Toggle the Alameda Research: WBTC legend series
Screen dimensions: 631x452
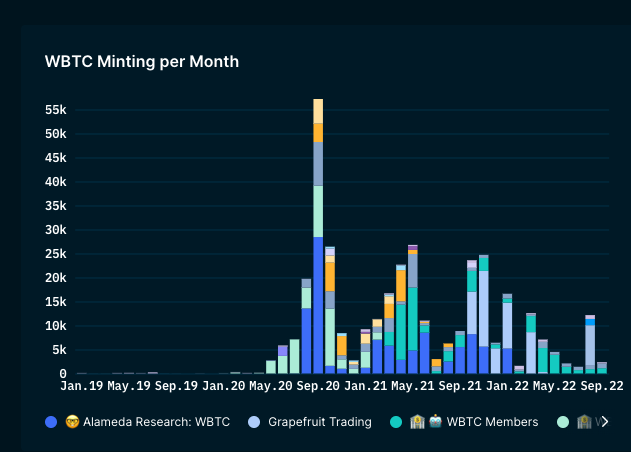pos(157,422)
